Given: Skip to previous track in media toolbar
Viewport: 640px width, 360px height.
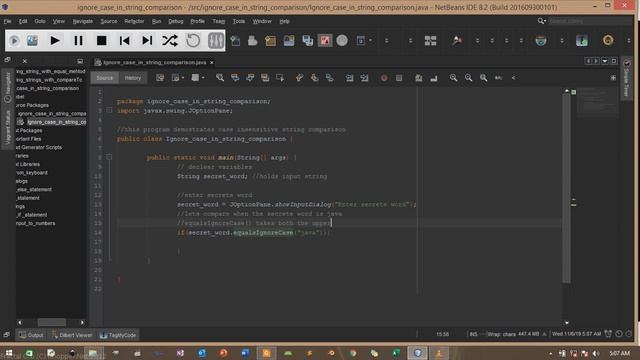Looking at the screenshot, I should 124,40.
